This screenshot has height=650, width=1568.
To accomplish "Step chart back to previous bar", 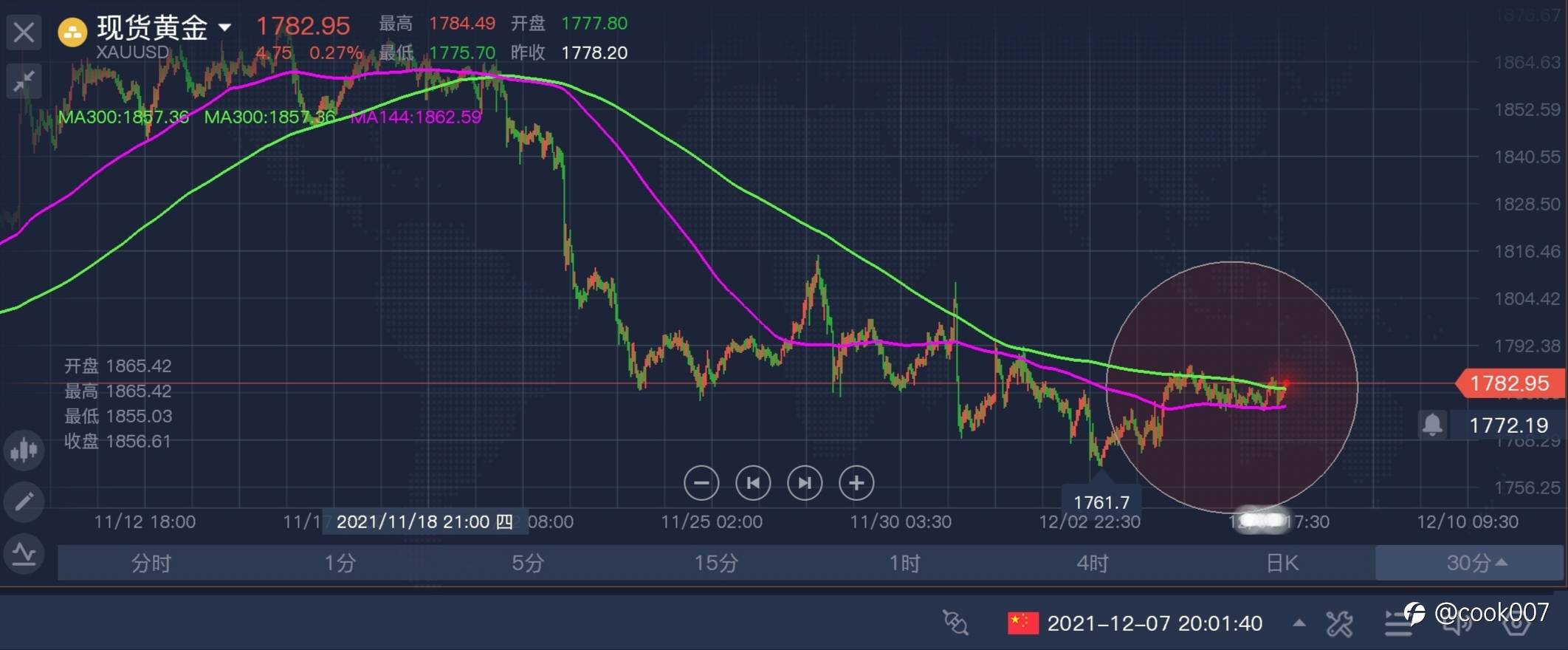I will 753,483.
